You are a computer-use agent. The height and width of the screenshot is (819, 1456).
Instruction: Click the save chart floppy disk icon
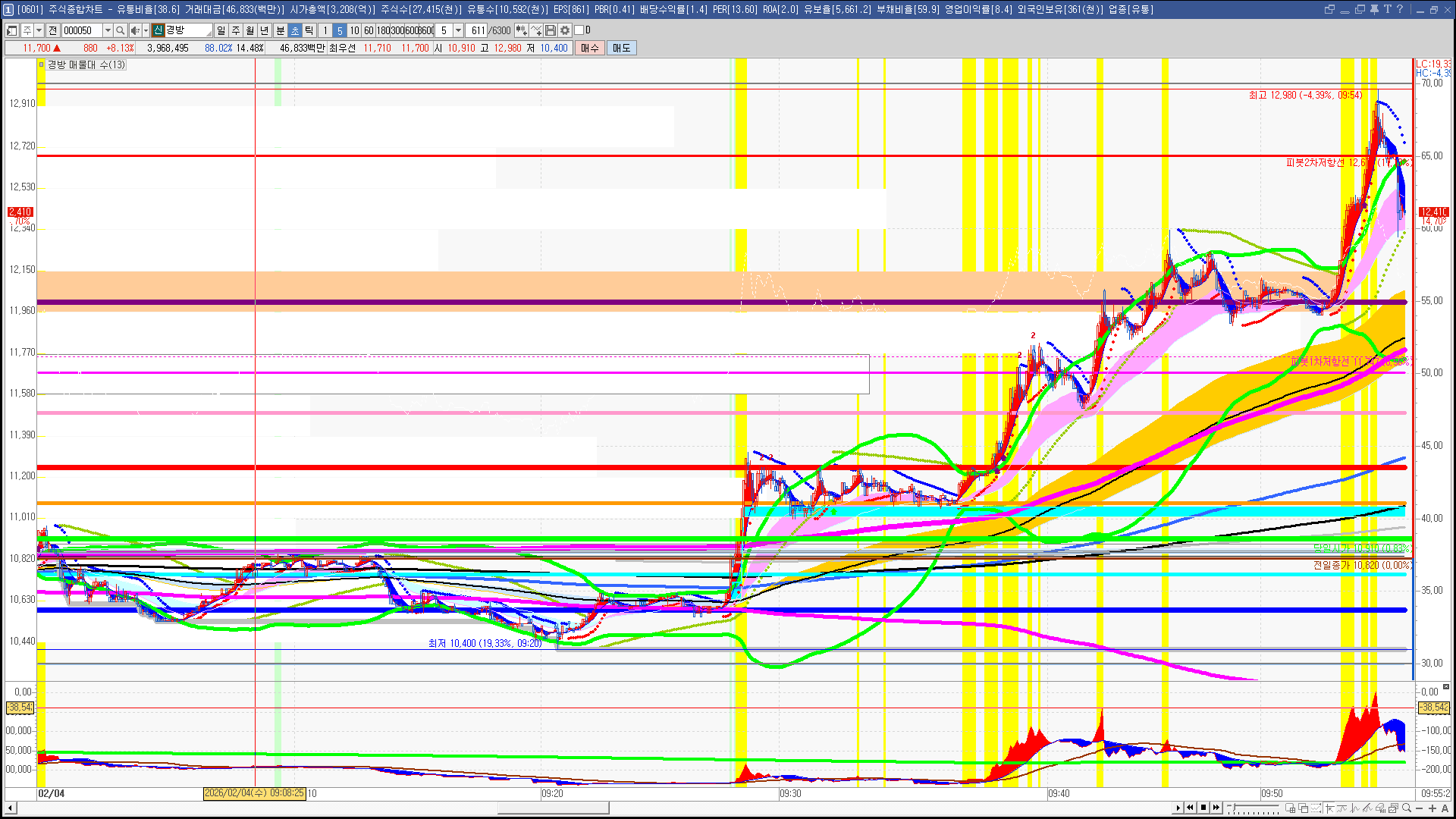[x=551, y=30]
